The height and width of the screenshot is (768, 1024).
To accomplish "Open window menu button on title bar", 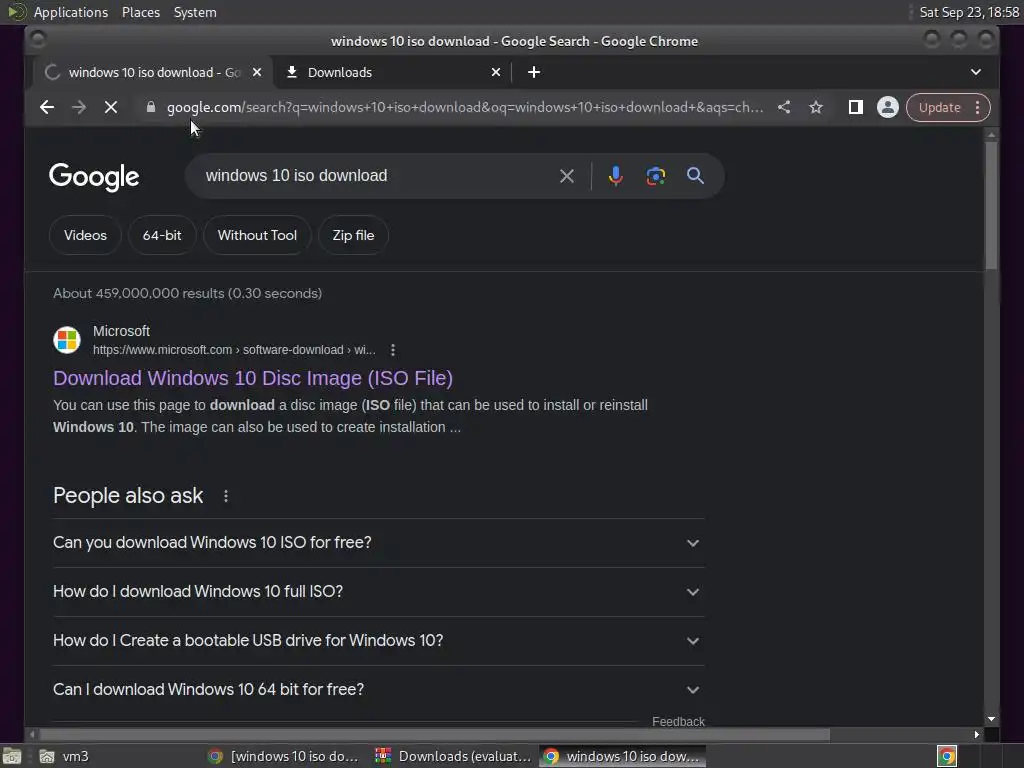I will 38,40.
